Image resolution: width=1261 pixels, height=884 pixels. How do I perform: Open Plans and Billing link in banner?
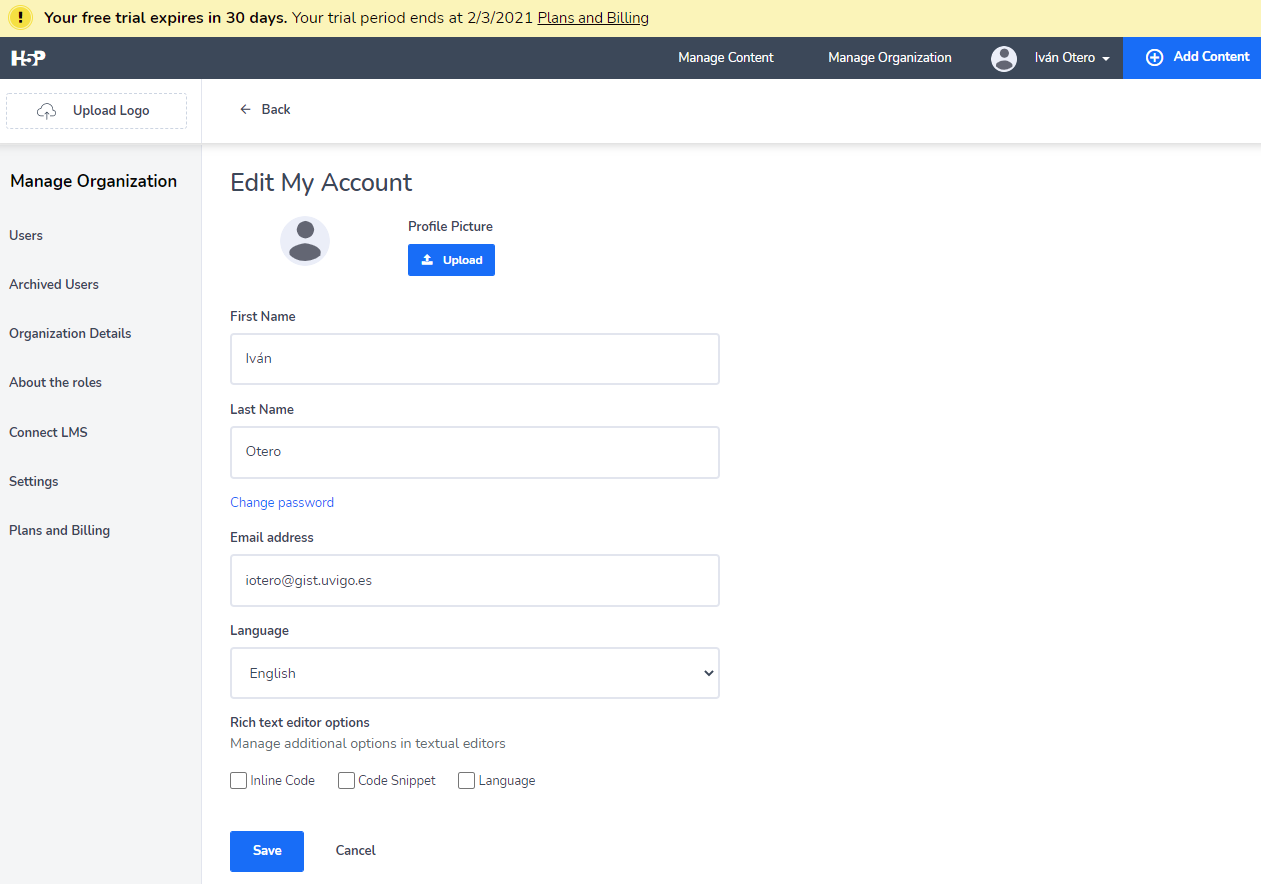click(593, 18)
